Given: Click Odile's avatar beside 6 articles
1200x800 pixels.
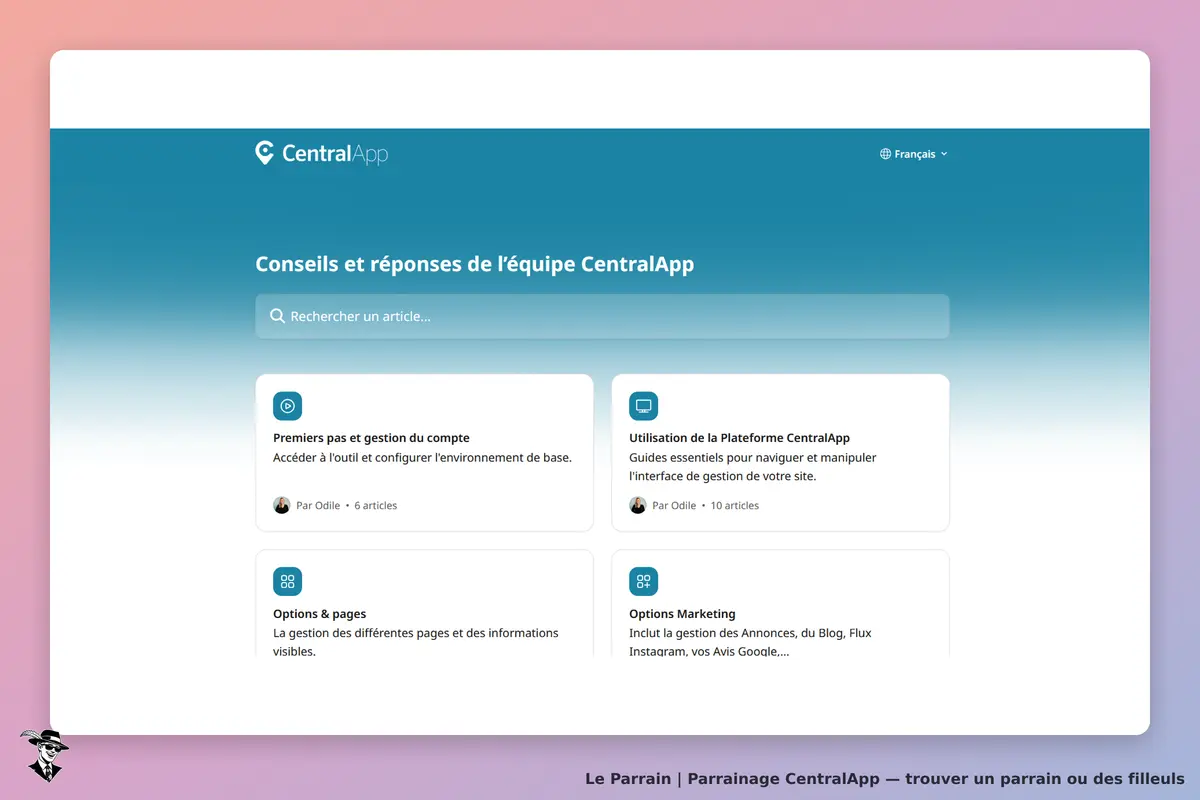Looking at the screenshot, I should [281, 505].
